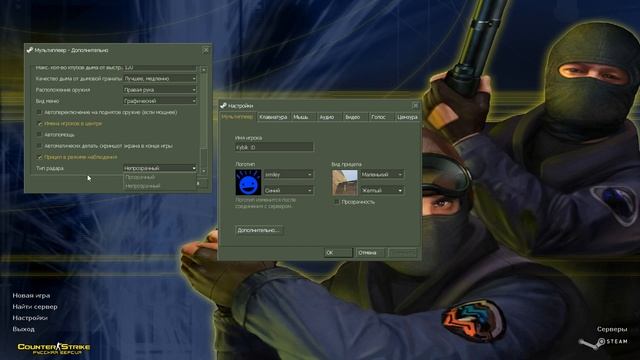Open the crosshair color 'Желтый' dropdown
640x360 pixels.
pos(382,190)
